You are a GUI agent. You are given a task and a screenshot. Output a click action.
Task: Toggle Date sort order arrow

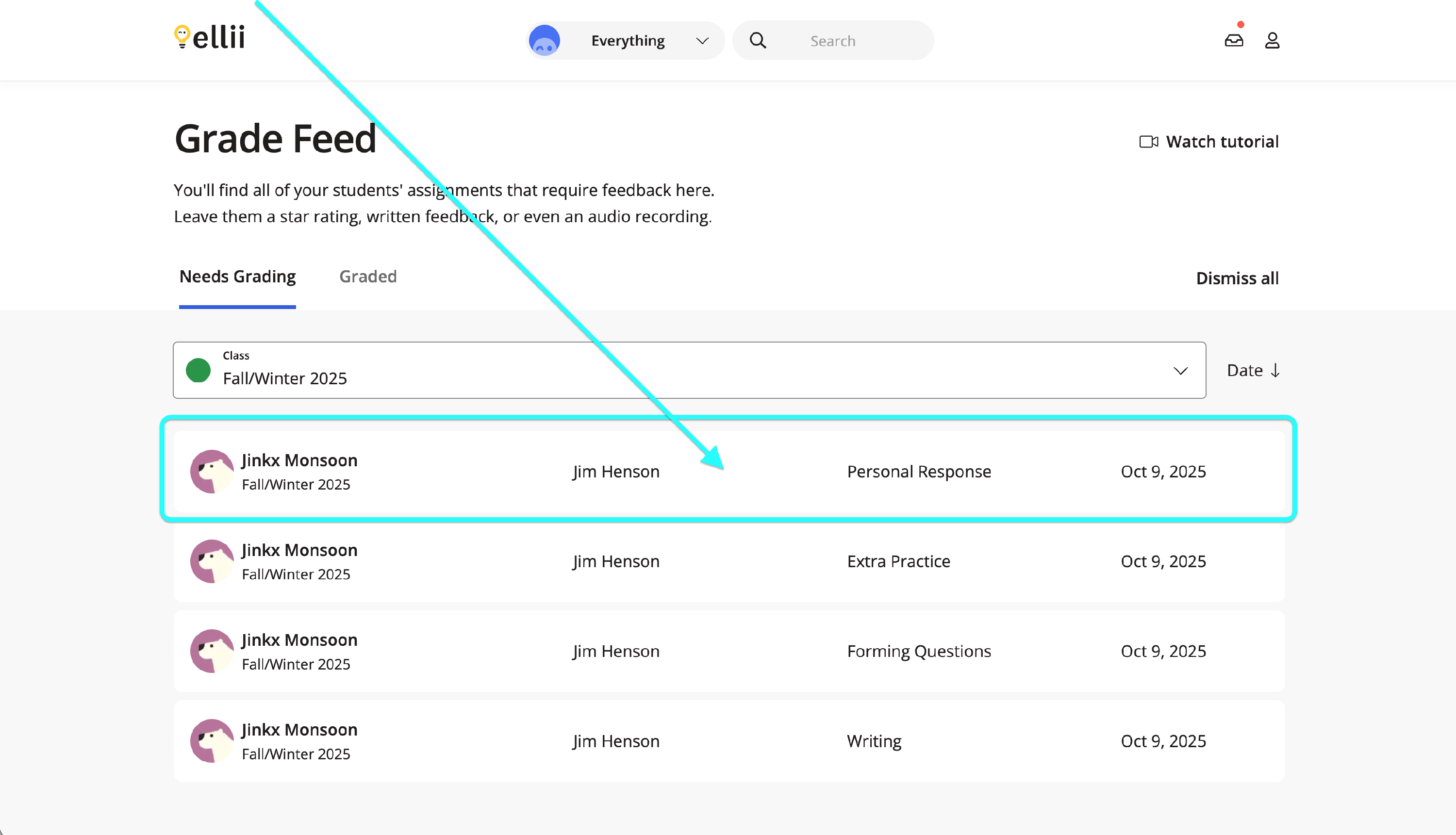click(1274, 371)
